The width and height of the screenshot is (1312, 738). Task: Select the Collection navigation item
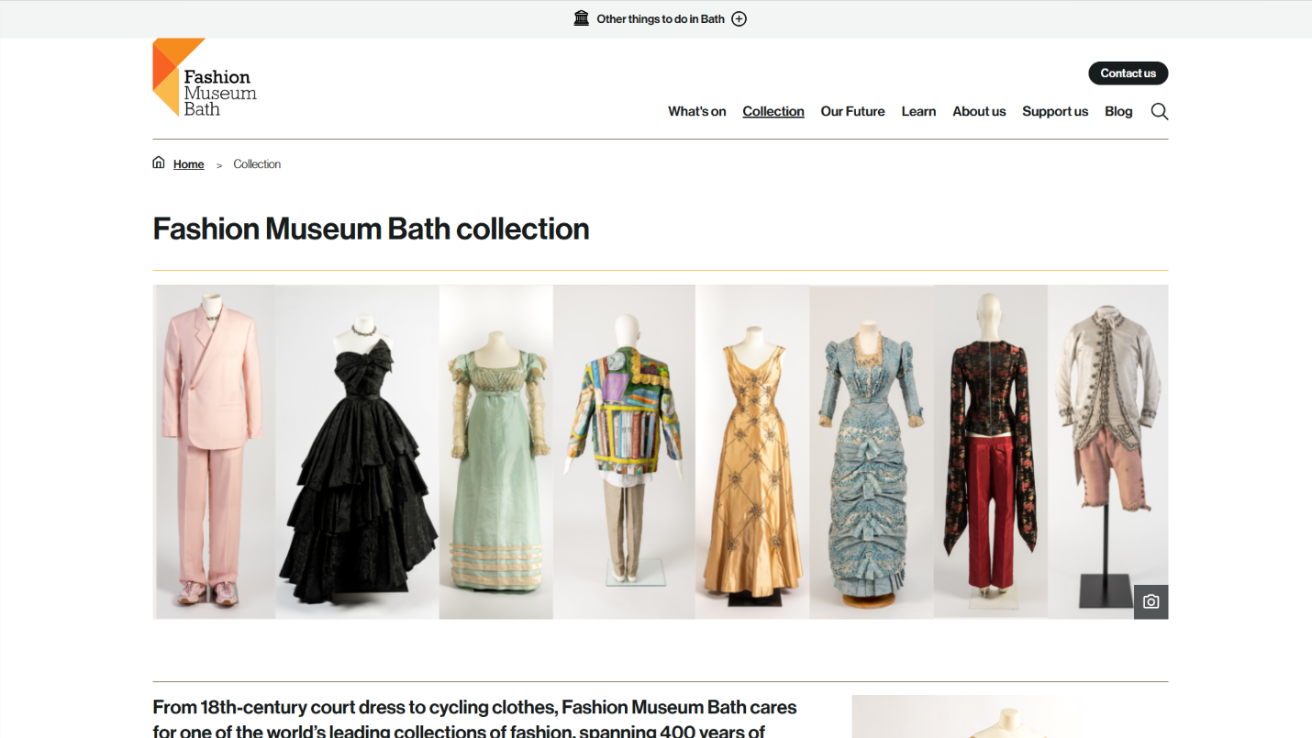pyautogui.click(x=773, y=111)
